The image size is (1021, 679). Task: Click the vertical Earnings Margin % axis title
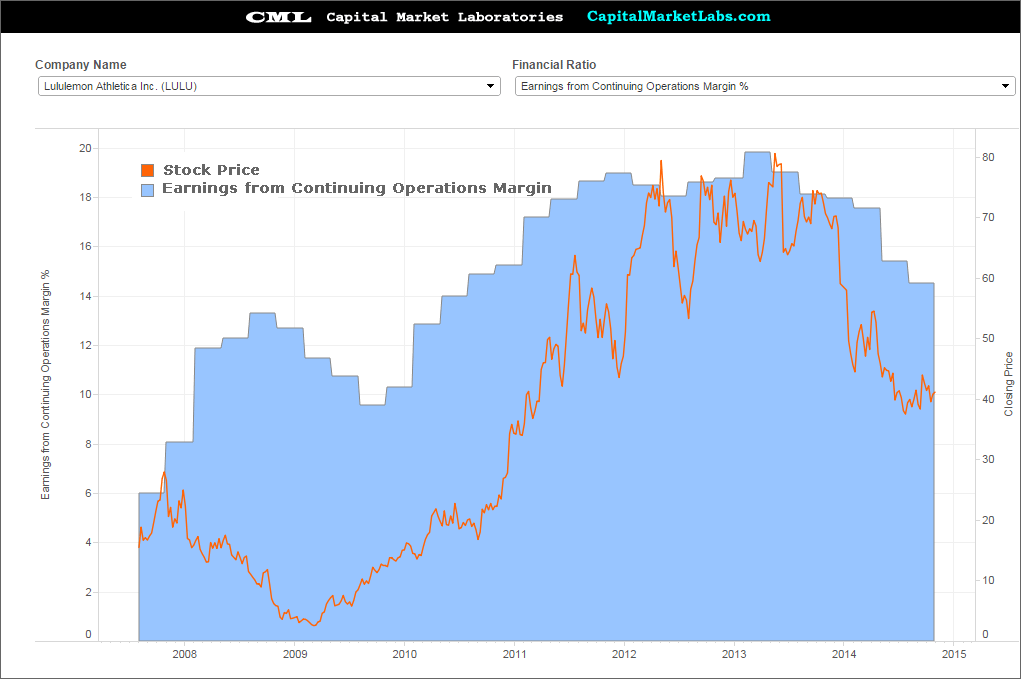point(45,385)
